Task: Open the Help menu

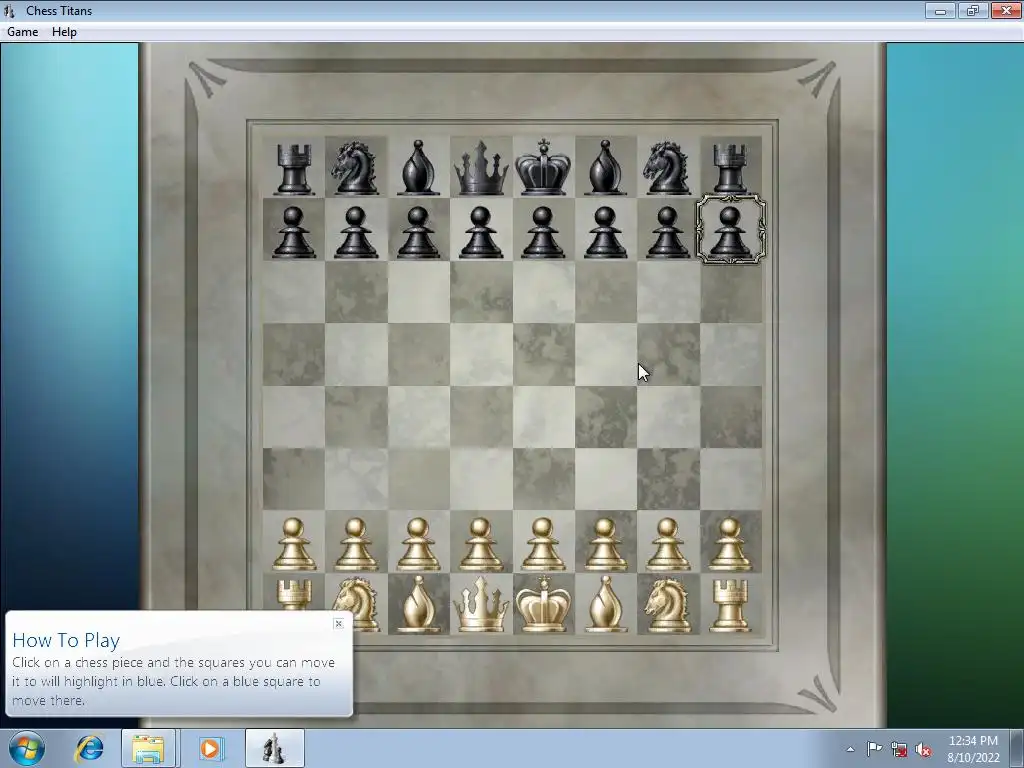Action: coord(64,32)
